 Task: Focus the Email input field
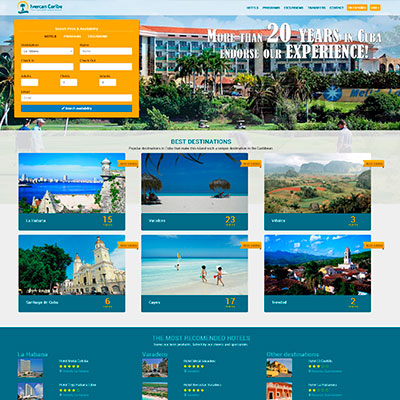click(x=77, y=98)
